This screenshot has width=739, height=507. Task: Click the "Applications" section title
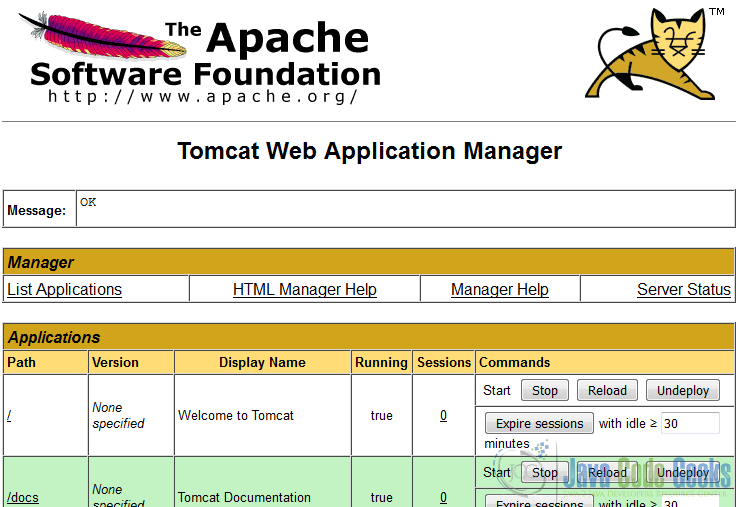pos(54,337)
